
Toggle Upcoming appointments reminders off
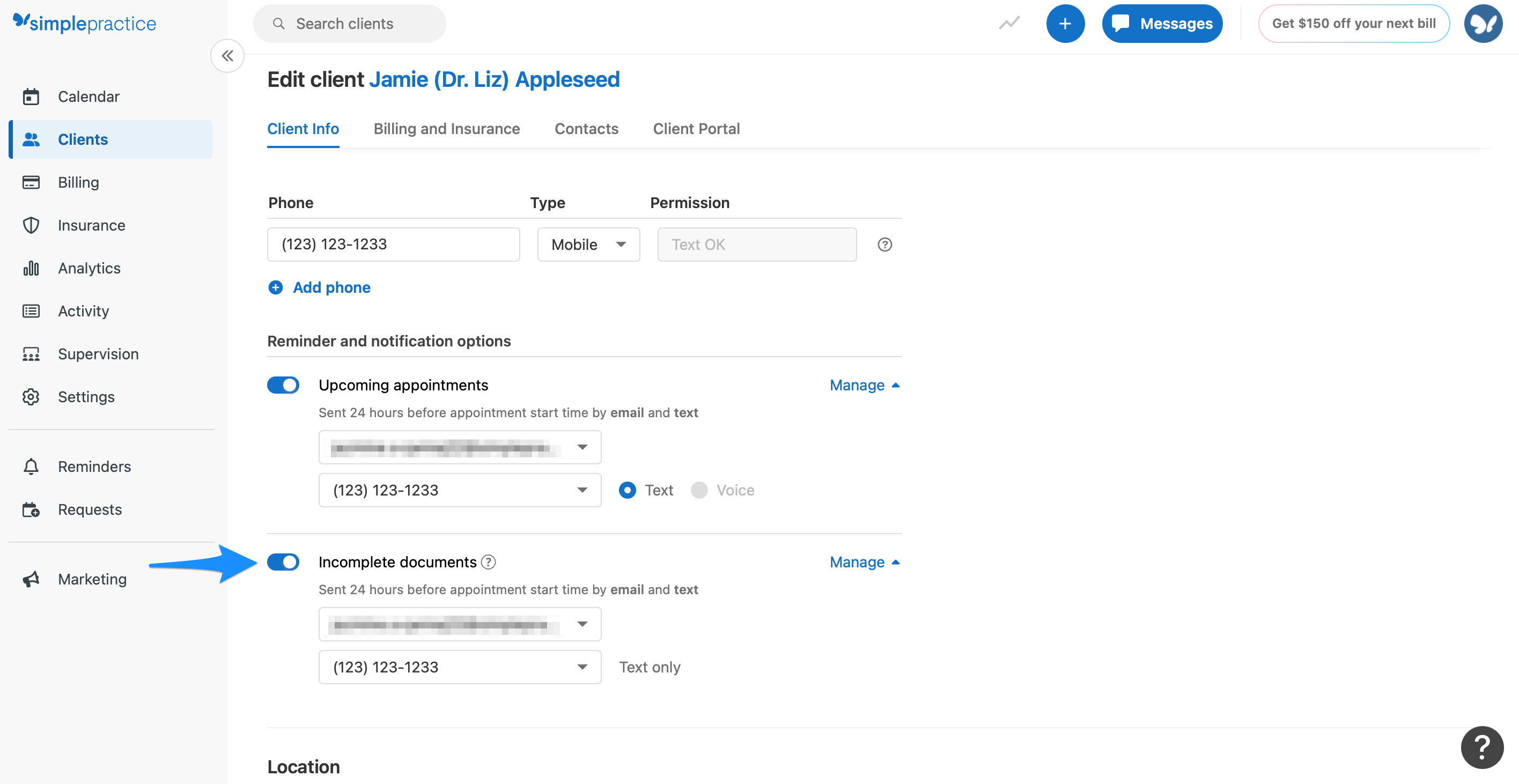pyautogui.click(x=284, y=384)
